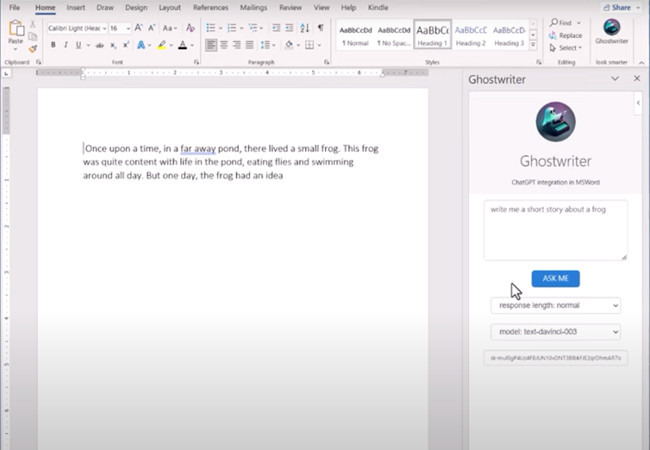This screenshot has height=450, width=650.
Task: Collapse the ribbon with the arrow
Action: [641, 63]
